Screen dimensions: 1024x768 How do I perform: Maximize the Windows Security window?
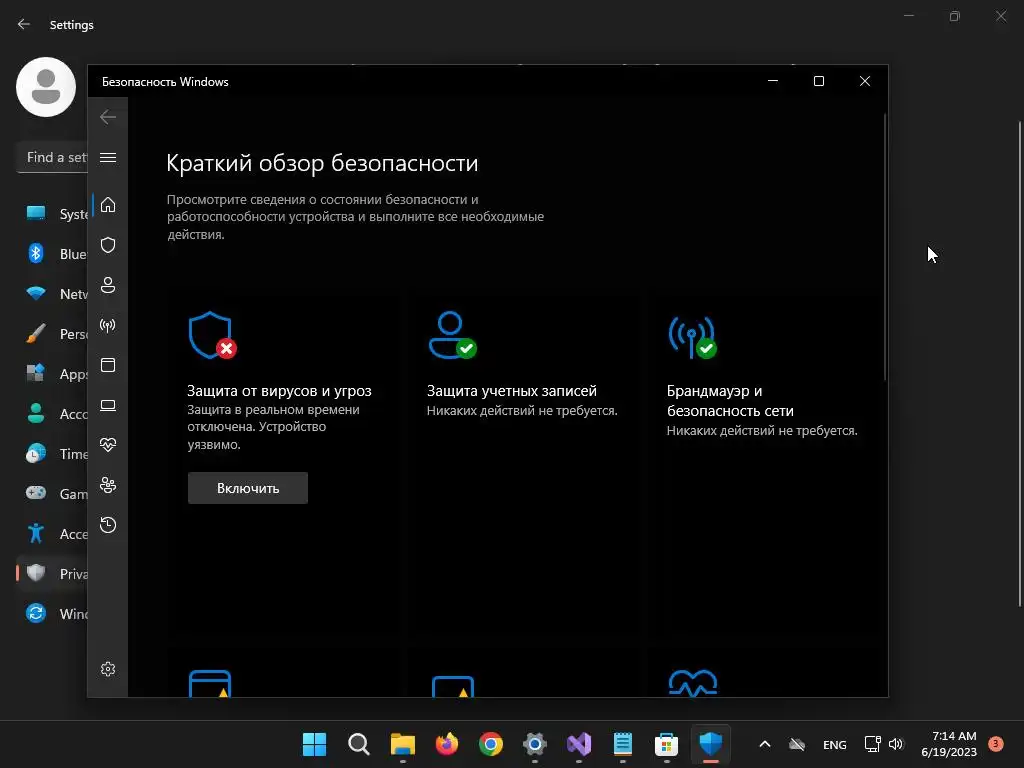pos(819,81)
